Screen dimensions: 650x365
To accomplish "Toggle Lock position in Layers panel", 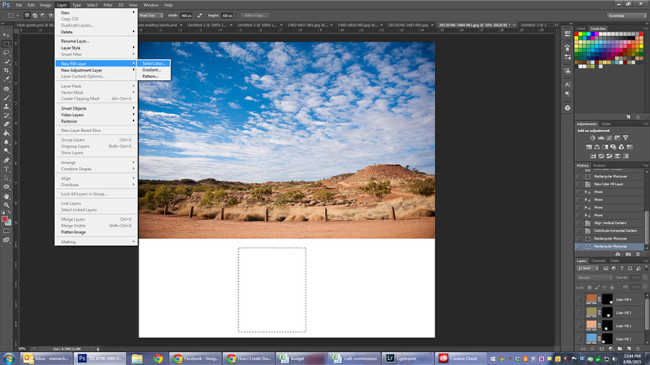I will [x=604, y=287].
